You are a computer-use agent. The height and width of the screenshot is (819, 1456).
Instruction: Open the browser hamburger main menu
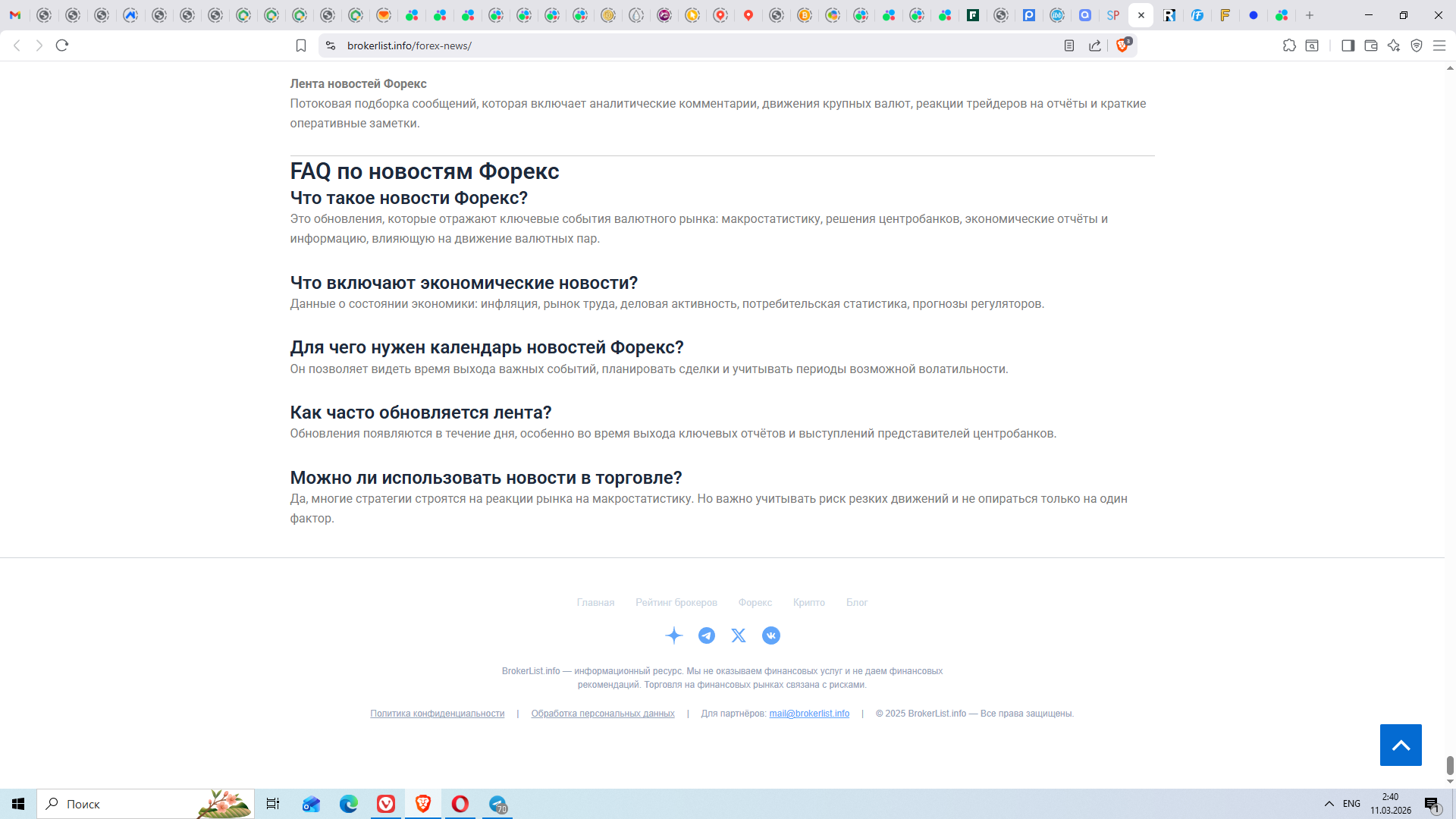tap(1439, 45)
